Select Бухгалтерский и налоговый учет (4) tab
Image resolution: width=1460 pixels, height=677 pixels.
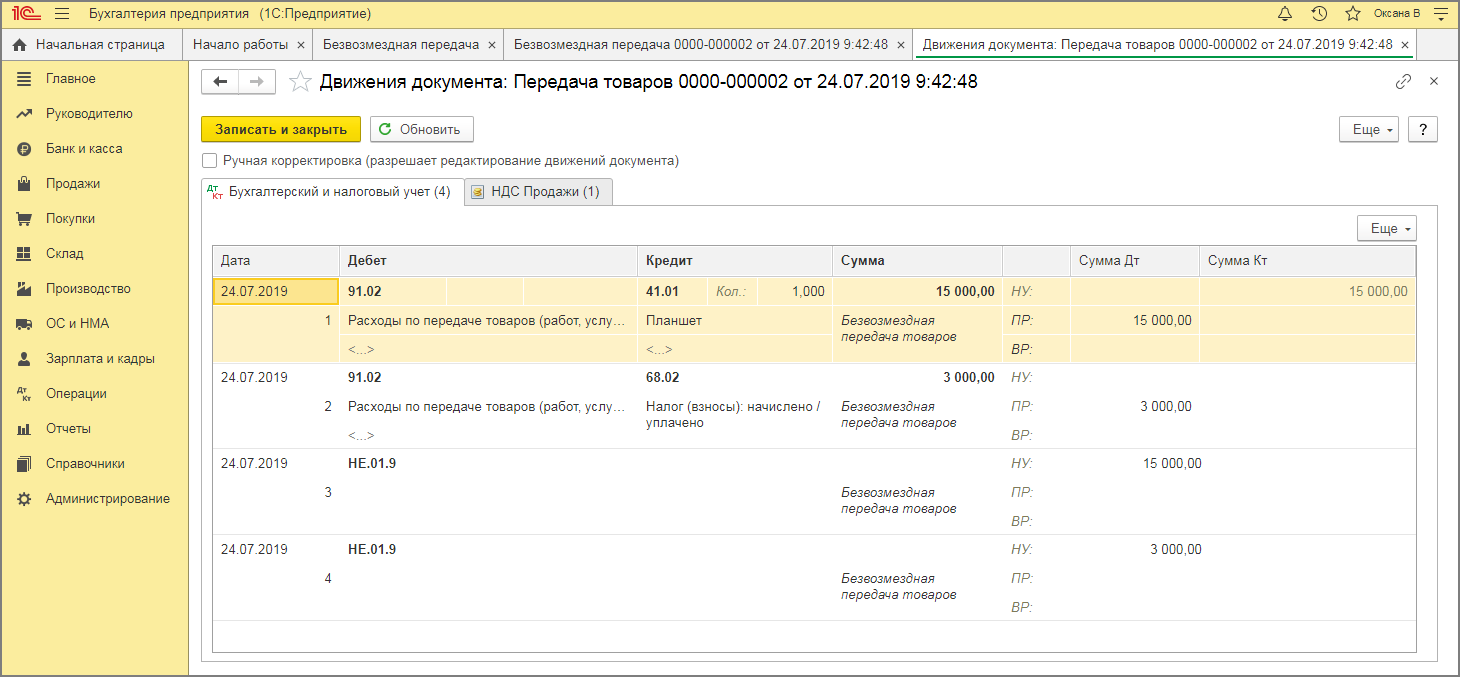[x=333, y=192]
